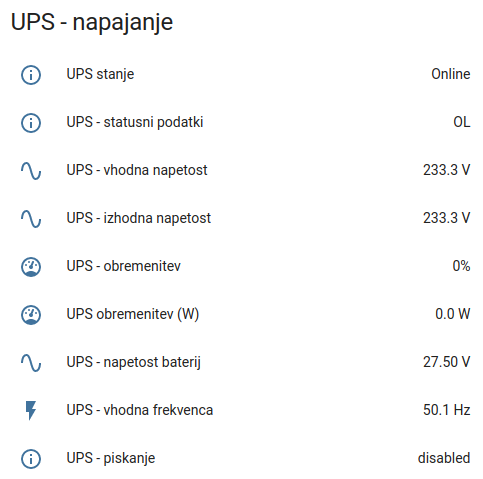Click the UPS - napajanje card title
The width and height of the screenshot is (483, 479).
pyautogui.click(x=92, y=23)
